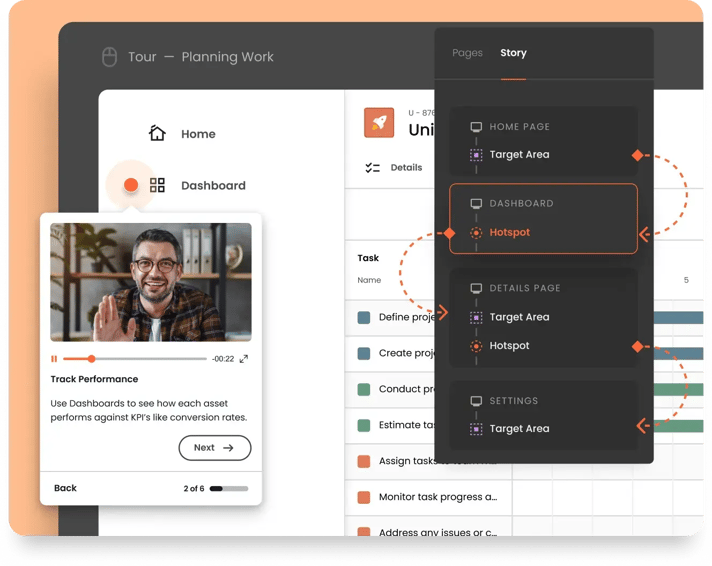712x566 pixels.
Task: Click the monitor icon beside Settings
Action: click(476, 401)
